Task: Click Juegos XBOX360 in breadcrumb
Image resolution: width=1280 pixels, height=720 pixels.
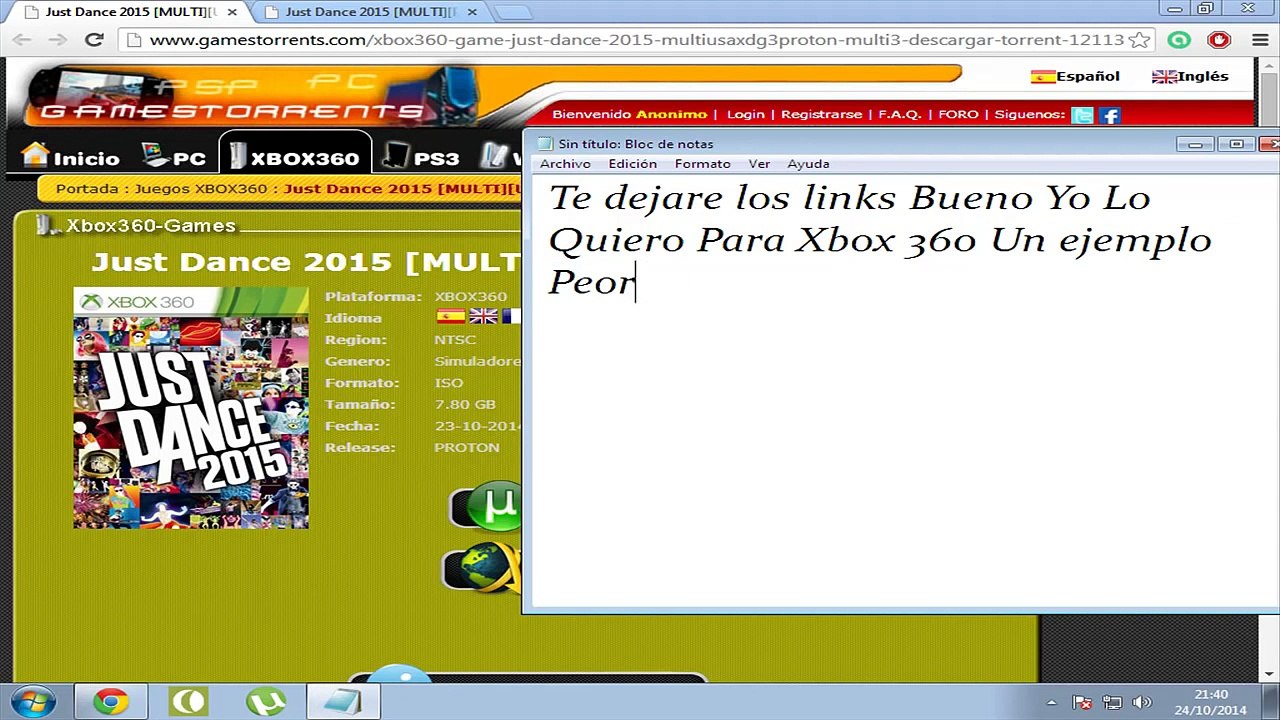Action: [x=201, y=188]
